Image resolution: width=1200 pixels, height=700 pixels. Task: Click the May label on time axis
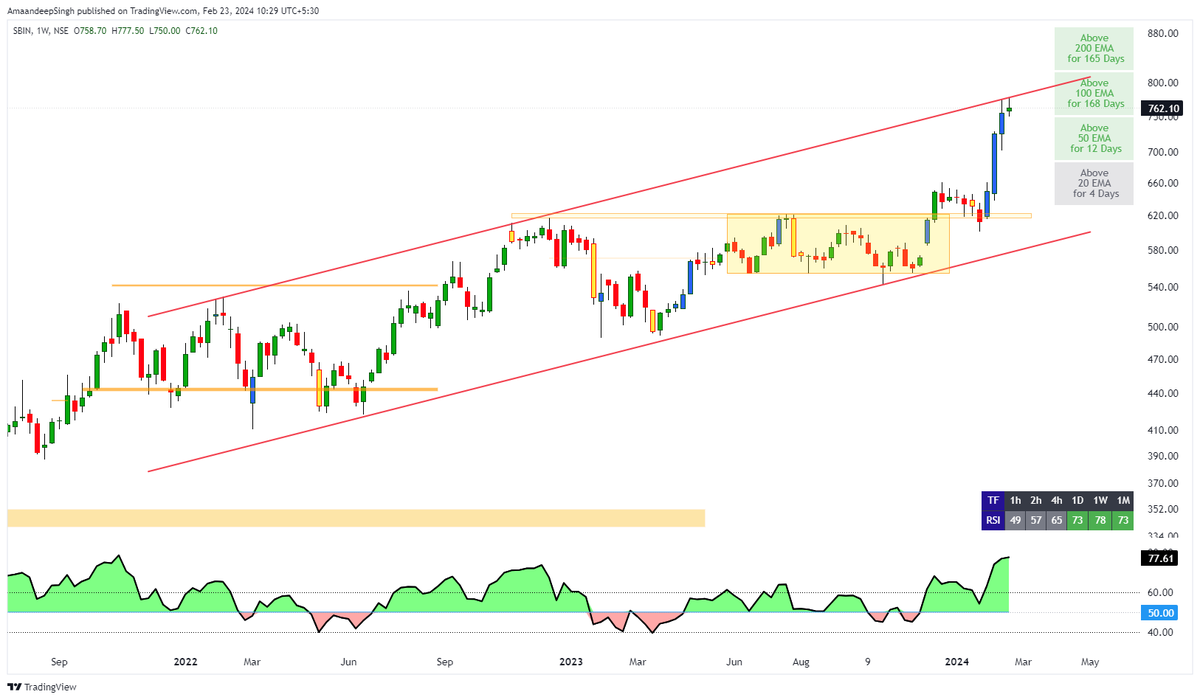1090,661
